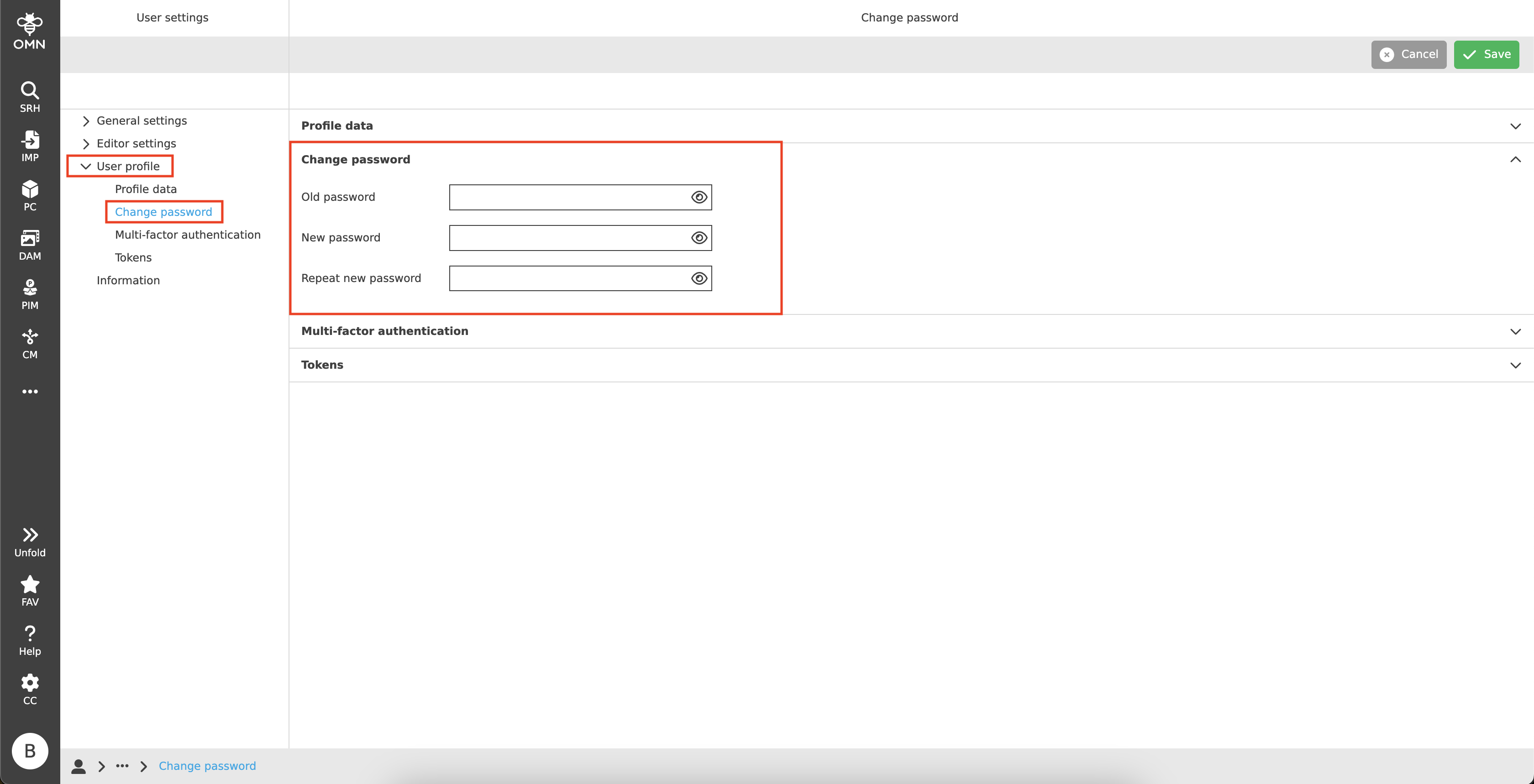Save the password changes
1534x784 pixels.
(x=1486, y=54)
